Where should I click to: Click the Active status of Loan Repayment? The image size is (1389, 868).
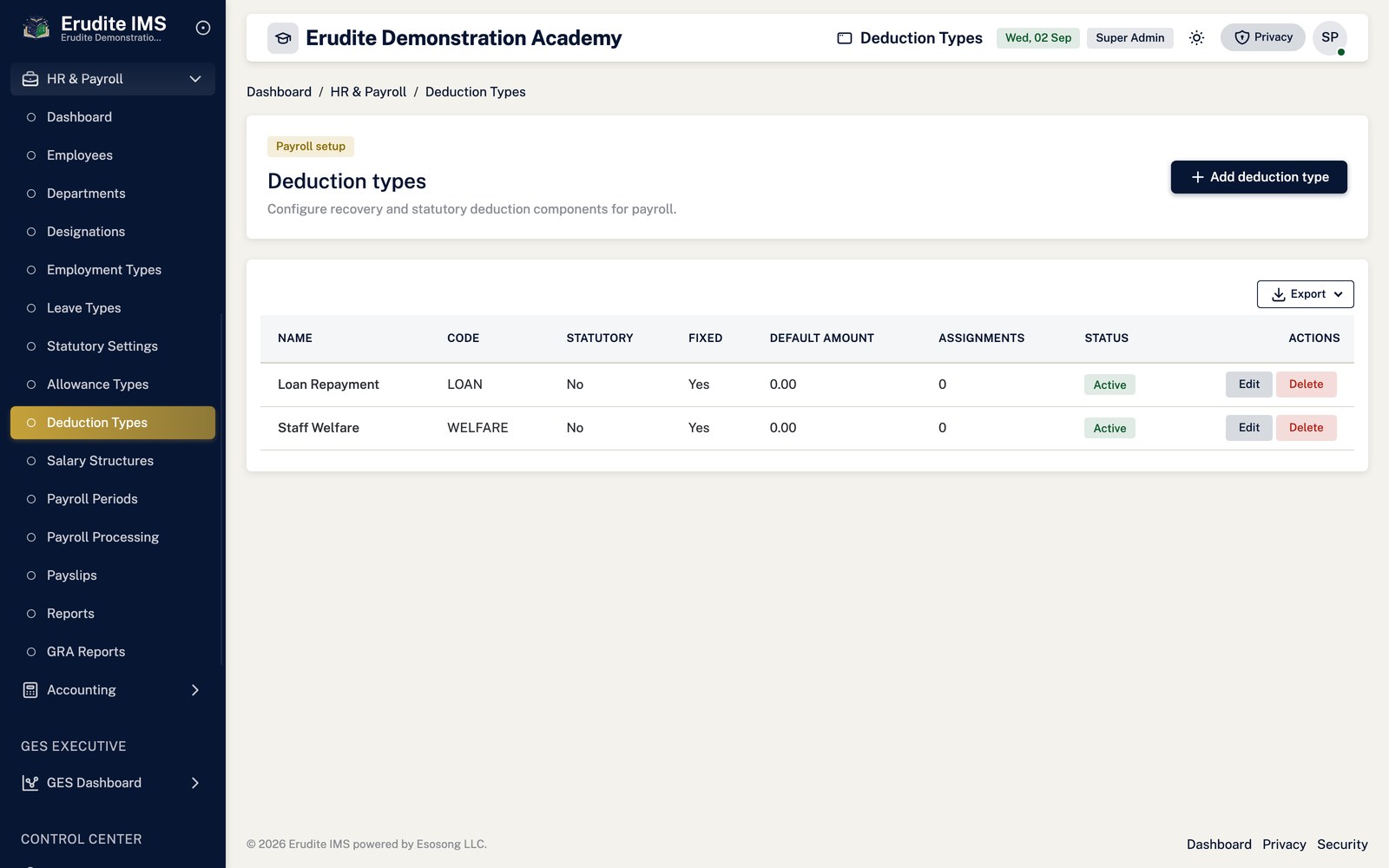[x=1109, y=385]
